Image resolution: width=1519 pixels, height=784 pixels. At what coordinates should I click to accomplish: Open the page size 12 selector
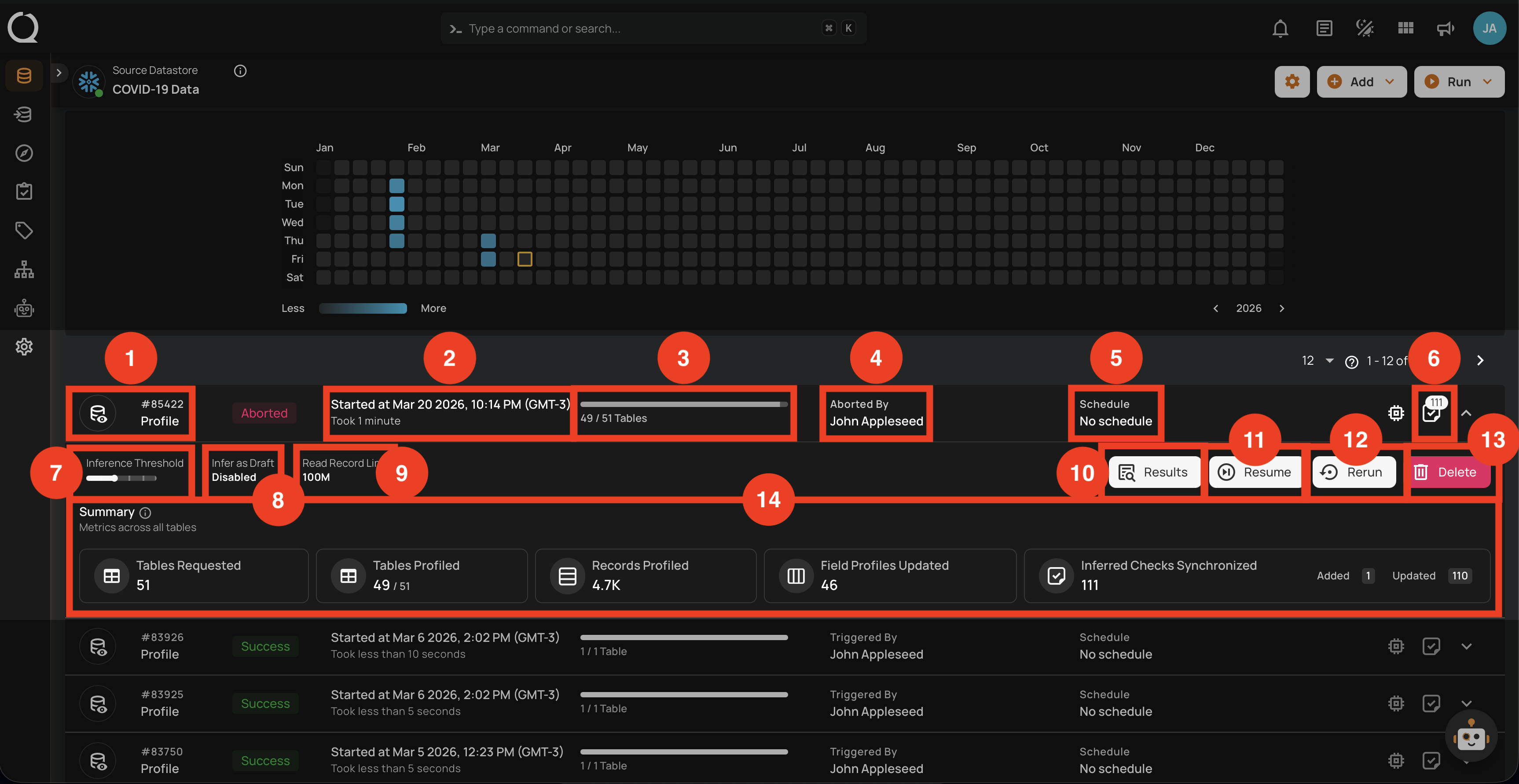1317,360
